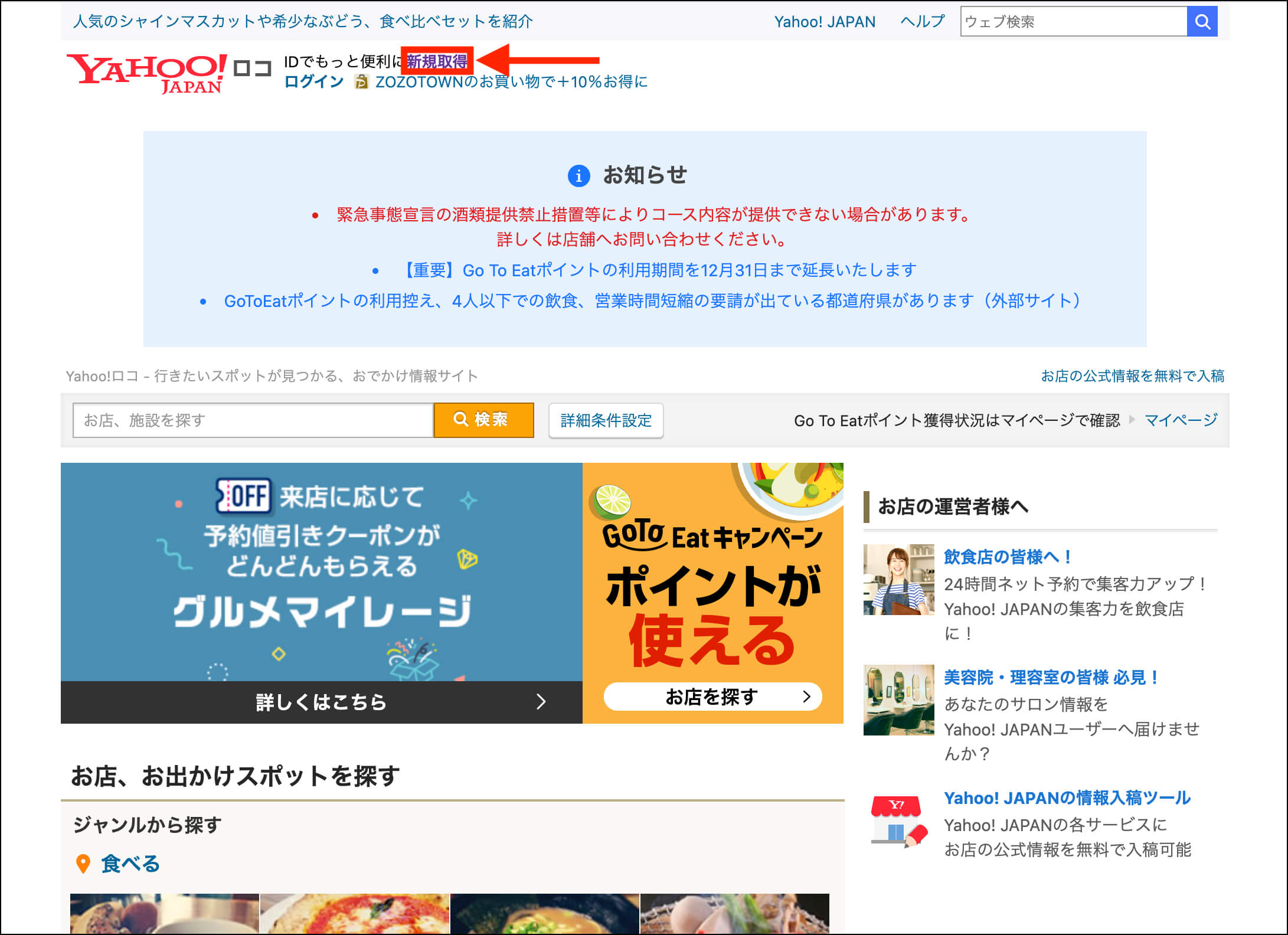
Task: Click the ramen food photo thumbnail
Action: tap(545, 914)
